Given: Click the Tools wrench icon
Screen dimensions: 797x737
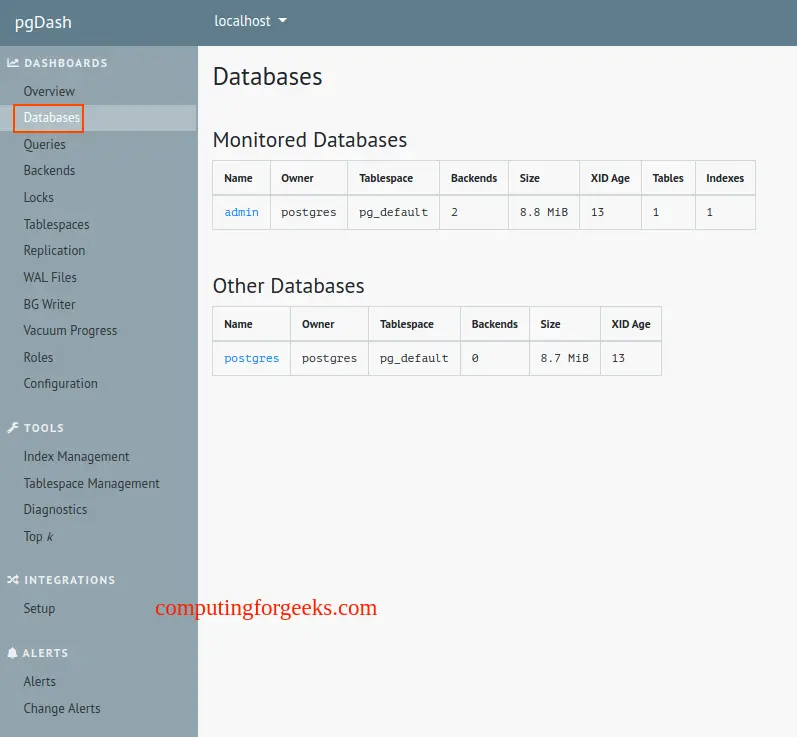Looking at the screenshot, I should click(x=13, y=428).
